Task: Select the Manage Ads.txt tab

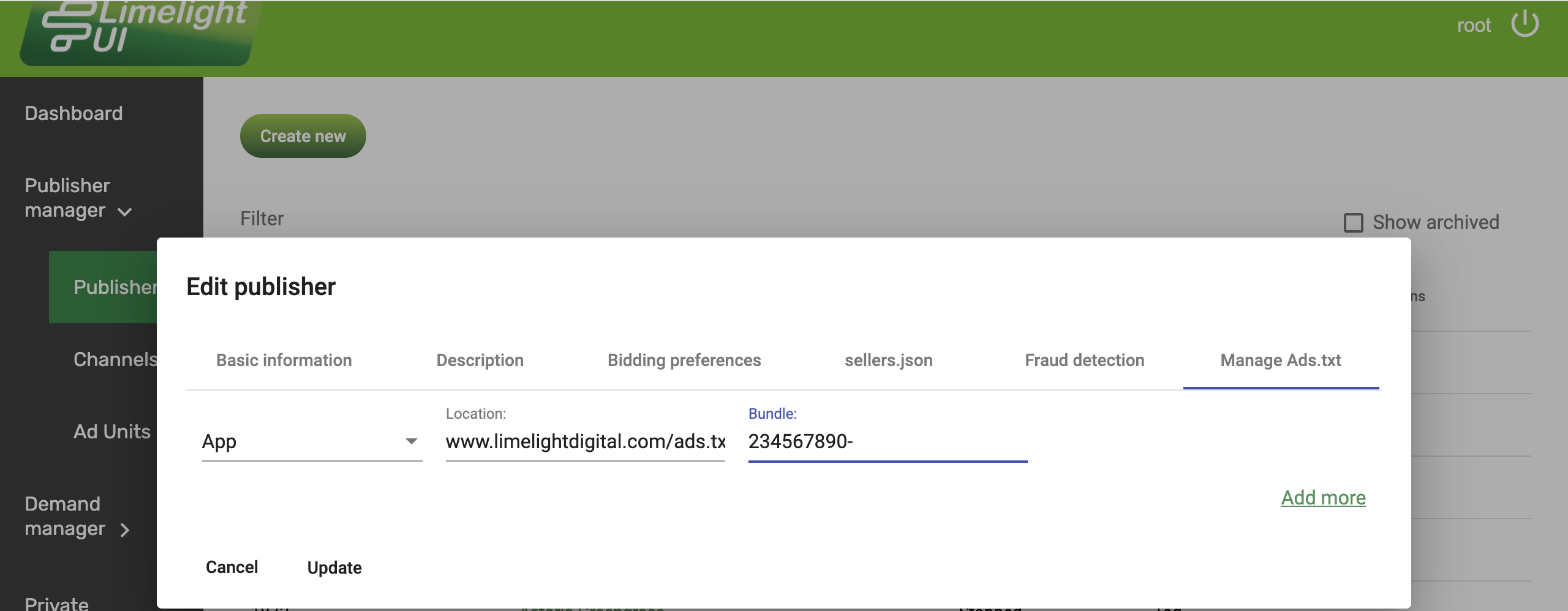Action: pyautogui.click(x=1280, y=360)
